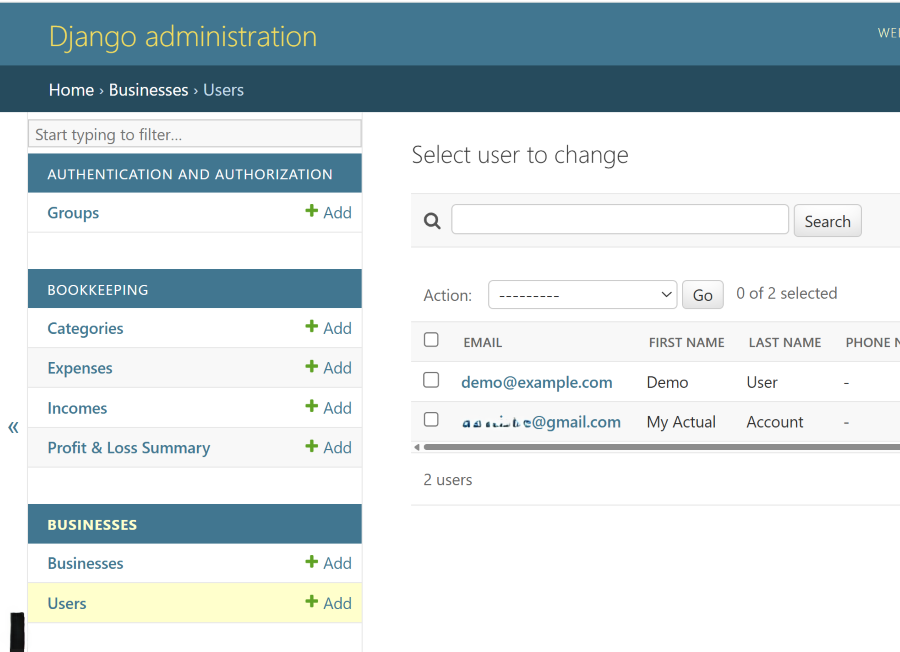900x652 pixels.
Task: Click the magnifying glass search icon
Action: [432, 221]
